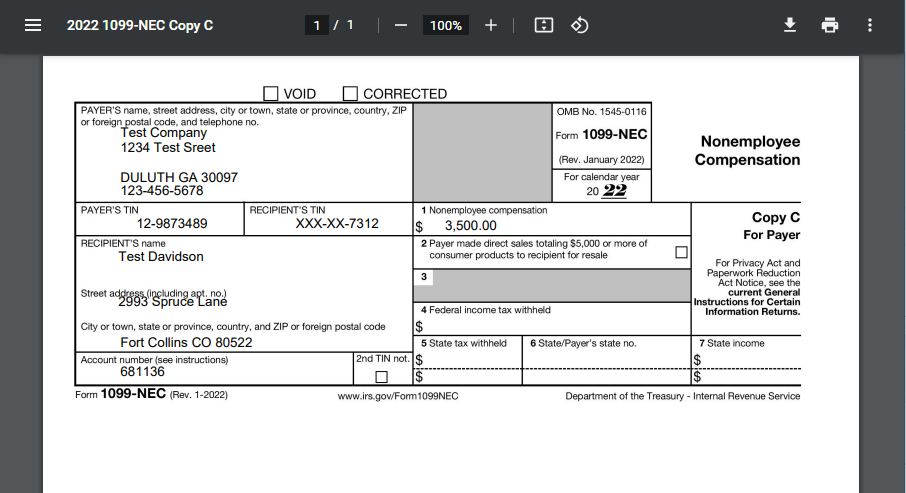Viewport: 906px width, 493px height.
Task: Click the account number 681136
Action: 143,372
